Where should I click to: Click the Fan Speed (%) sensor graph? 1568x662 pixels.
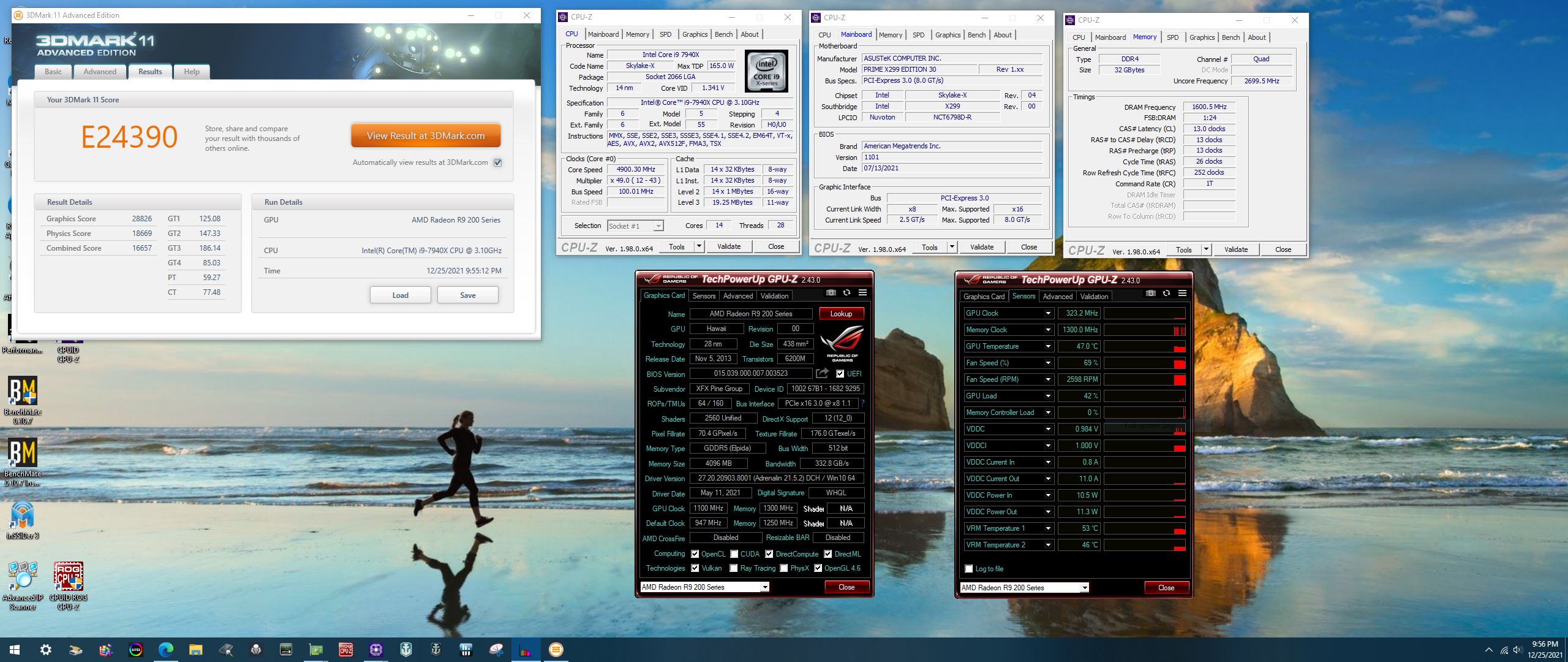(x=1145, y=363)
